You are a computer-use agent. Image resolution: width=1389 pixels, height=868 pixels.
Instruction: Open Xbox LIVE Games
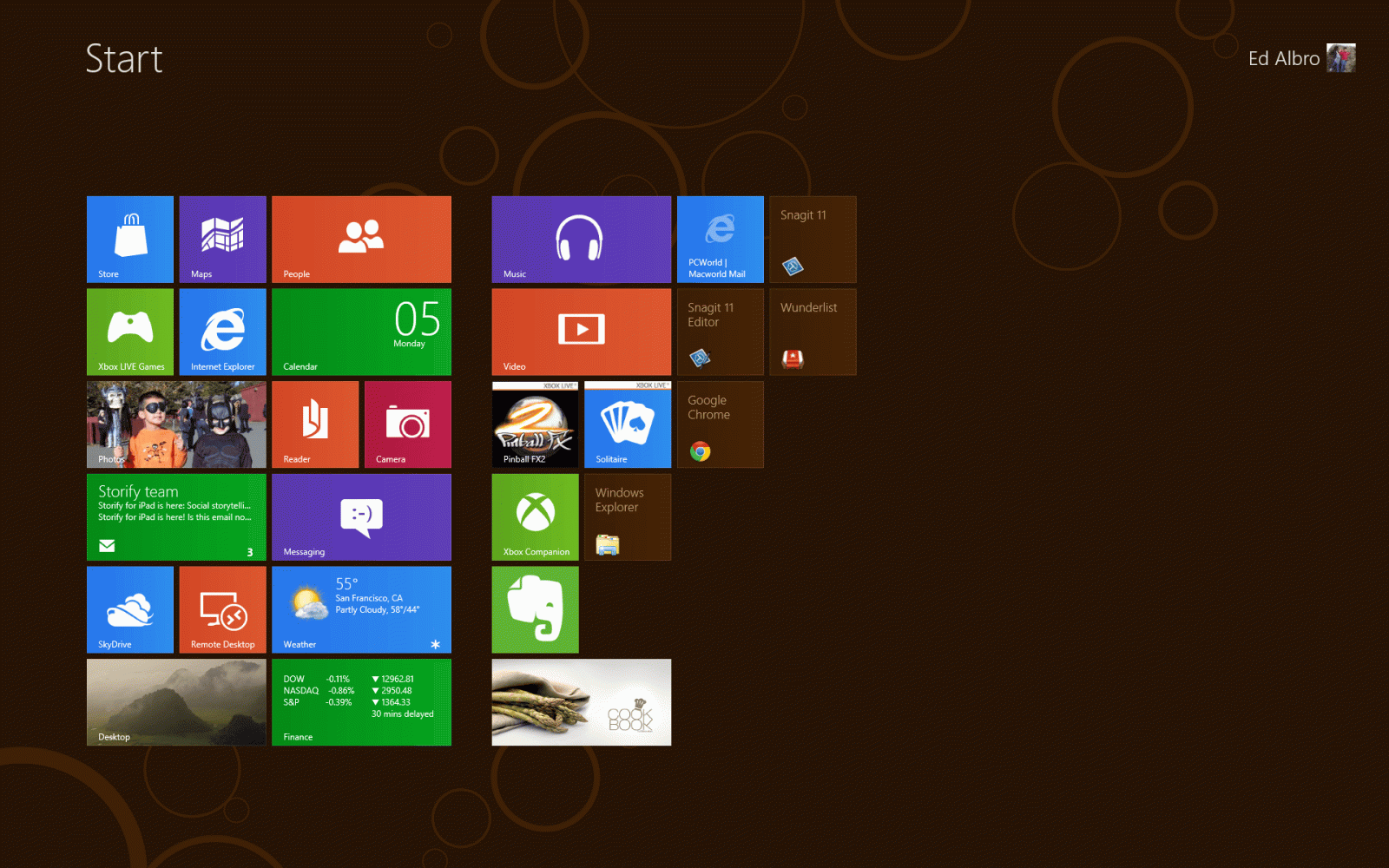pyautogui.click(x=129, y=332)
